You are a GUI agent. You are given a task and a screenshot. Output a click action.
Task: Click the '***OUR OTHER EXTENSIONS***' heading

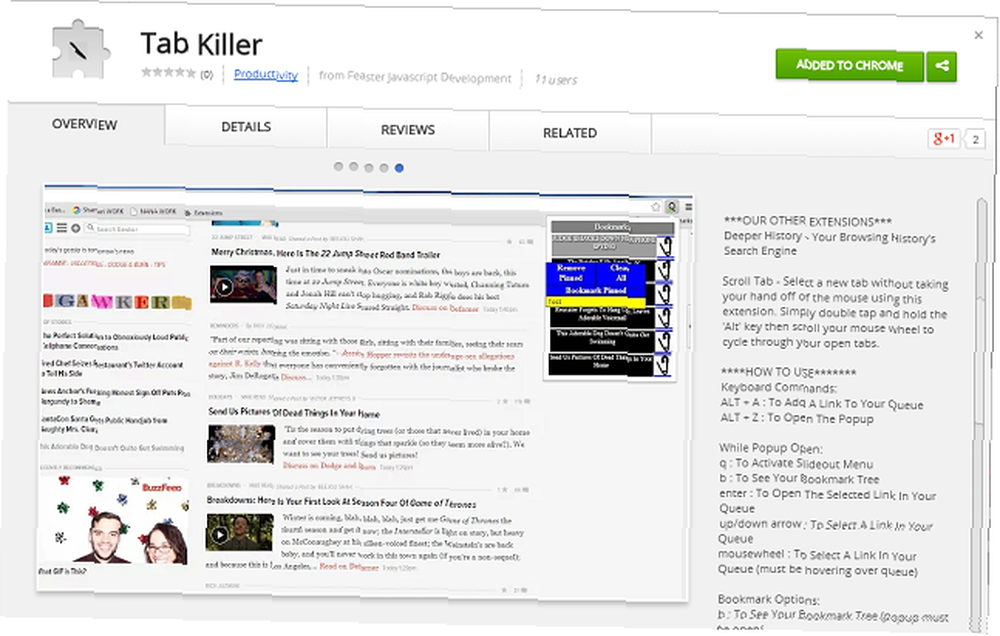click(x=807, y=221)
